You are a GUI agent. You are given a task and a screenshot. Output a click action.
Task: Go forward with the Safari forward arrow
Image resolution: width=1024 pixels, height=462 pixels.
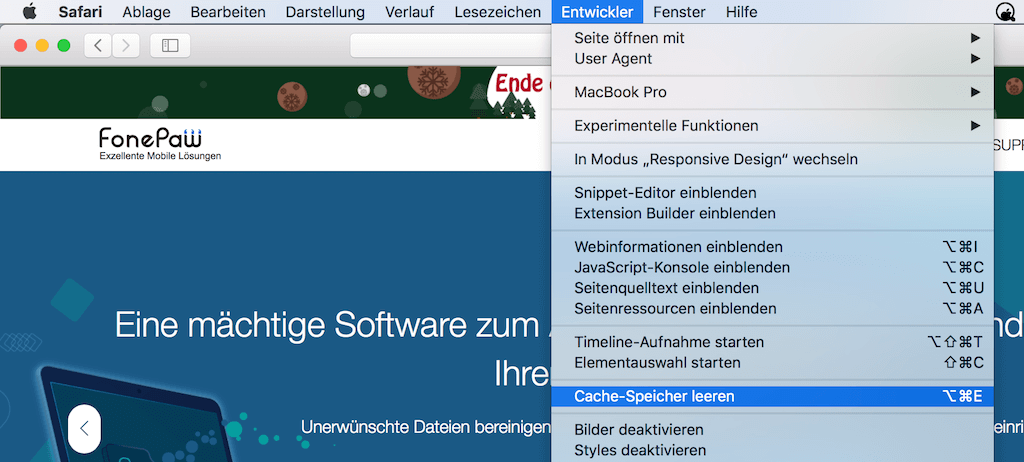126,45
